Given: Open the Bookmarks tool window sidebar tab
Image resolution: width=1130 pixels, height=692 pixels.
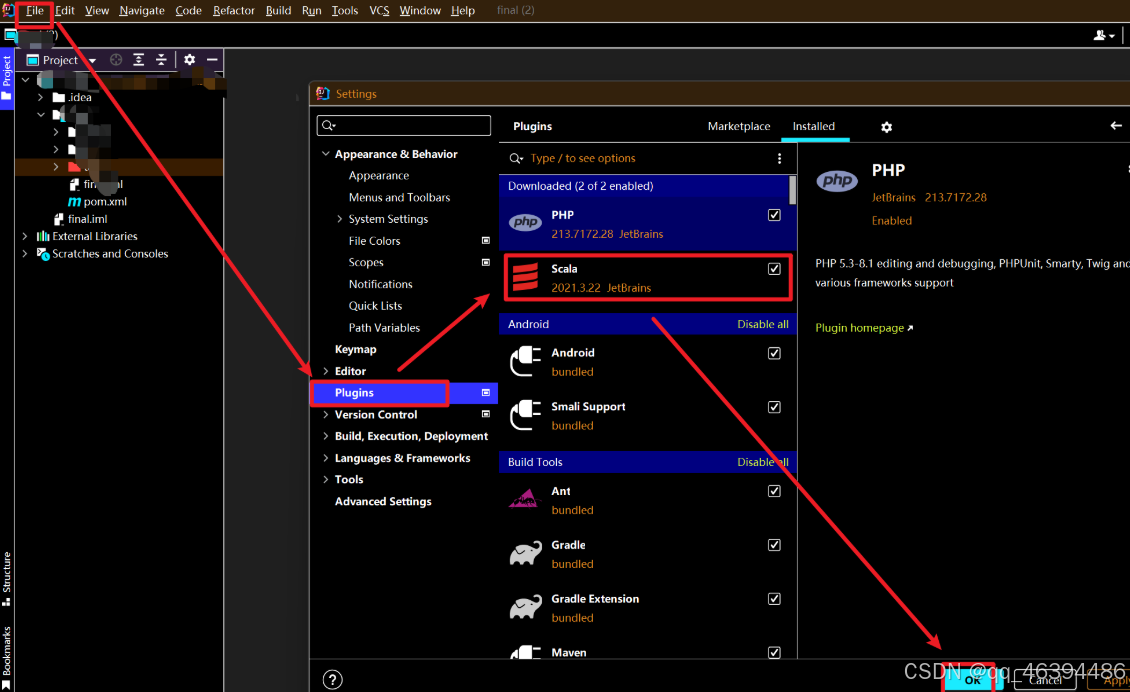Looking at the screenshot, I should pos(6,657).
